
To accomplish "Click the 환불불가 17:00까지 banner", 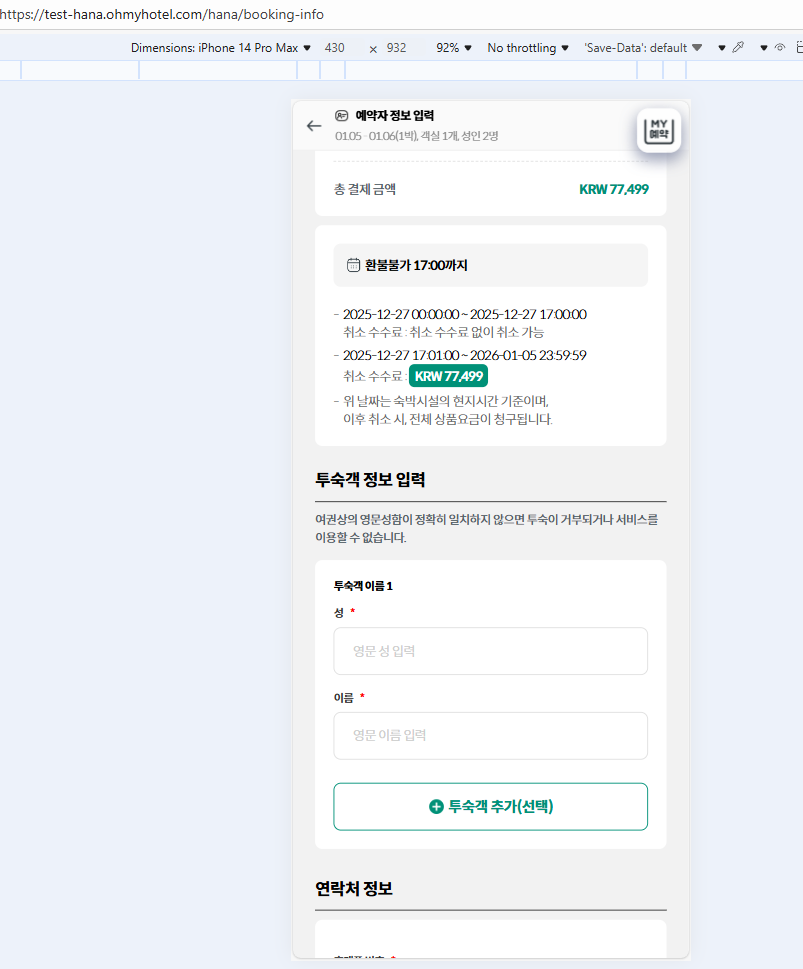I will click(491, 265).
